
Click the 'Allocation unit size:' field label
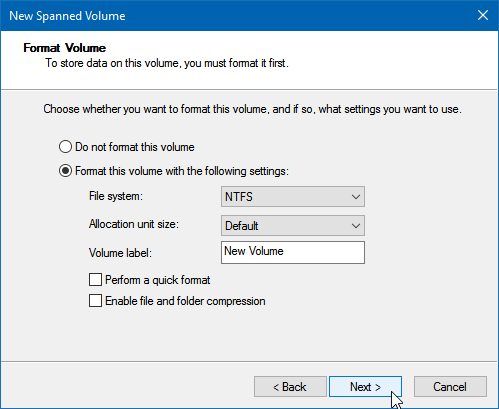134,224
